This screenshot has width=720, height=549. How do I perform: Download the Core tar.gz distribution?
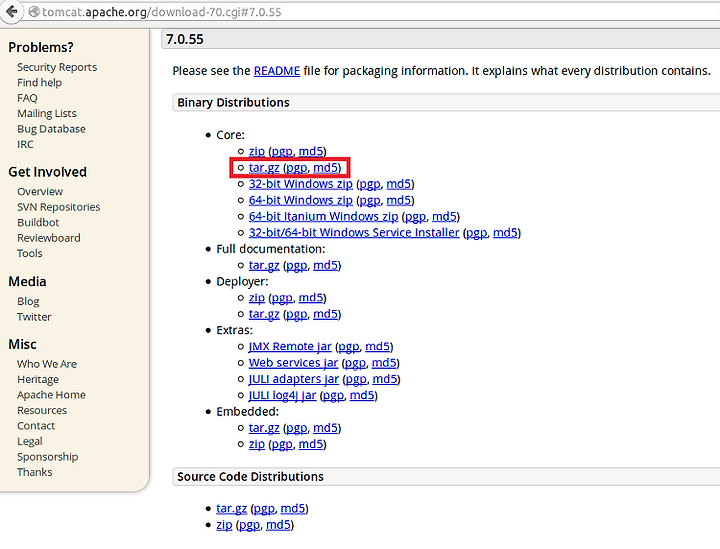point(264,168)
